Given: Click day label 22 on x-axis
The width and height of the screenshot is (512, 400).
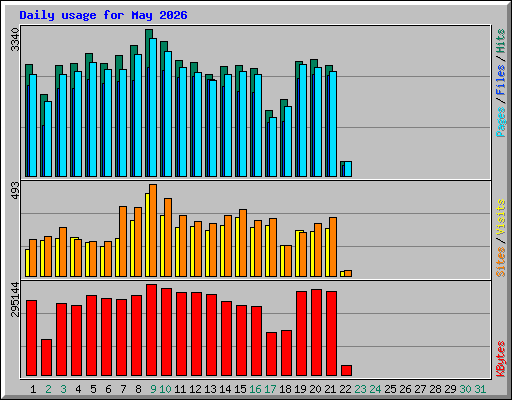Looking at the screenshot, I should click(x=345, y=389).
